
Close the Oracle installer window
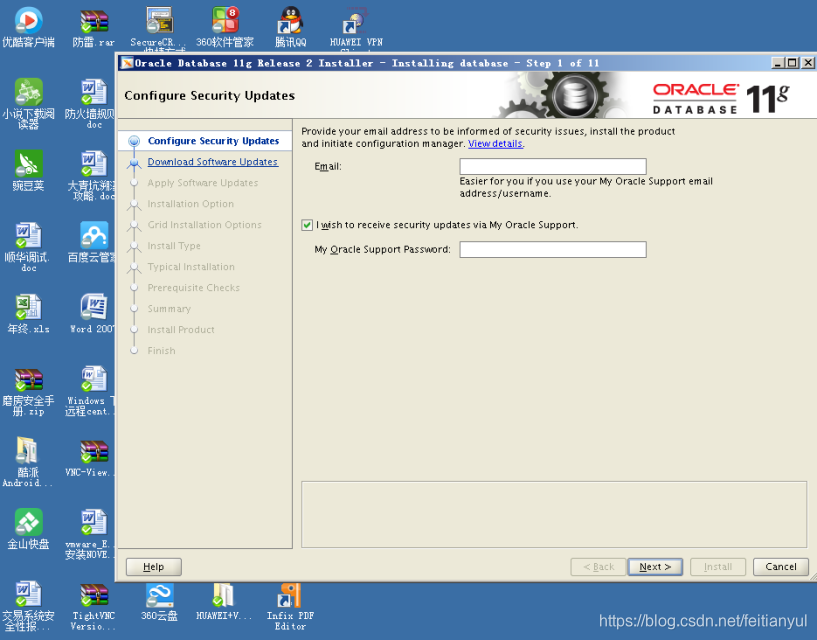pos(807,63)
